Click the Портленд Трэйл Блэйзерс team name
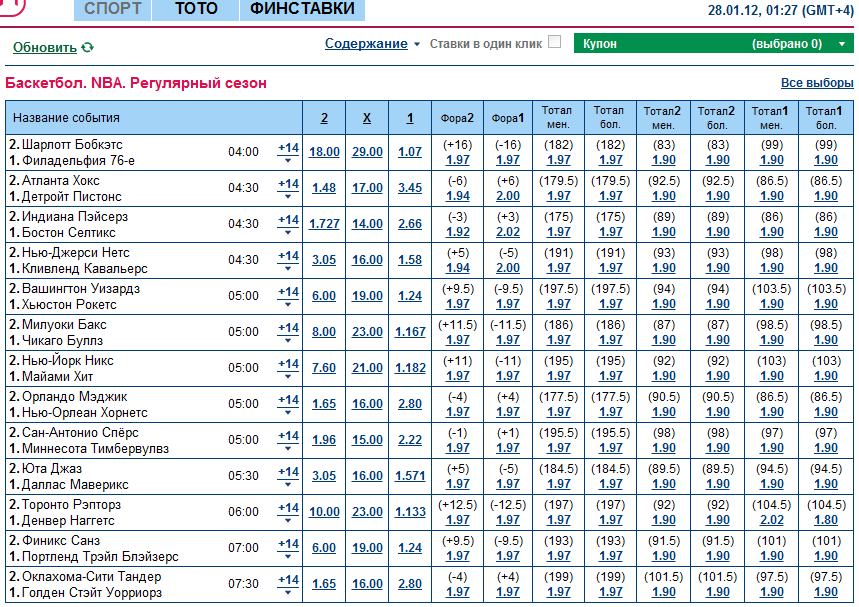The width and height of the screenshot is (859, 607). (100, 557)
